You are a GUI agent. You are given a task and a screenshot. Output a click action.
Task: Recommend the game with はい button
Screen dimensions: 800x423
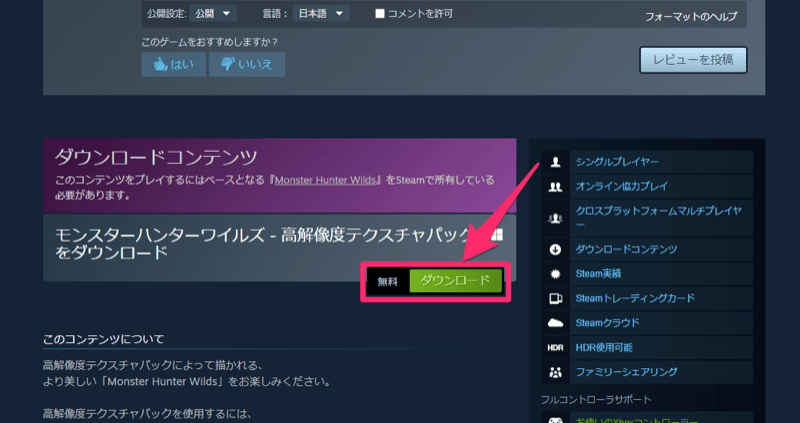173,65
